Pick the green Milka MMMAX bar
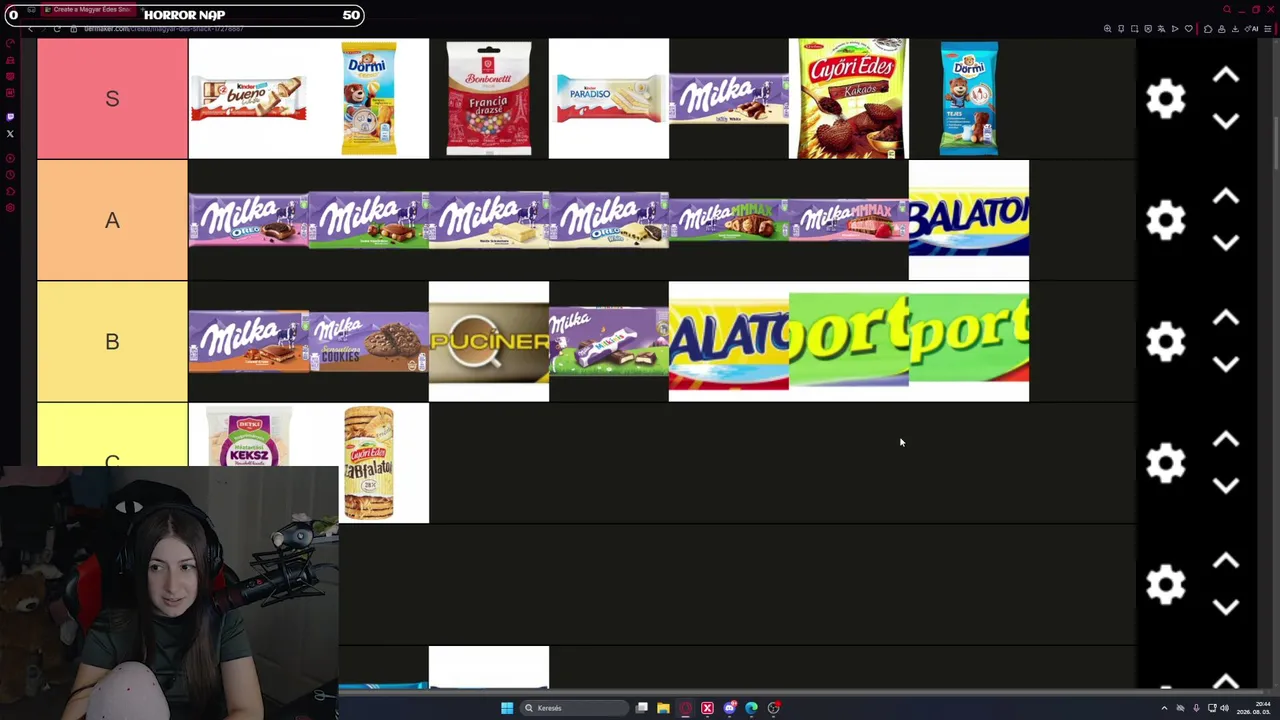 [729, 220]
